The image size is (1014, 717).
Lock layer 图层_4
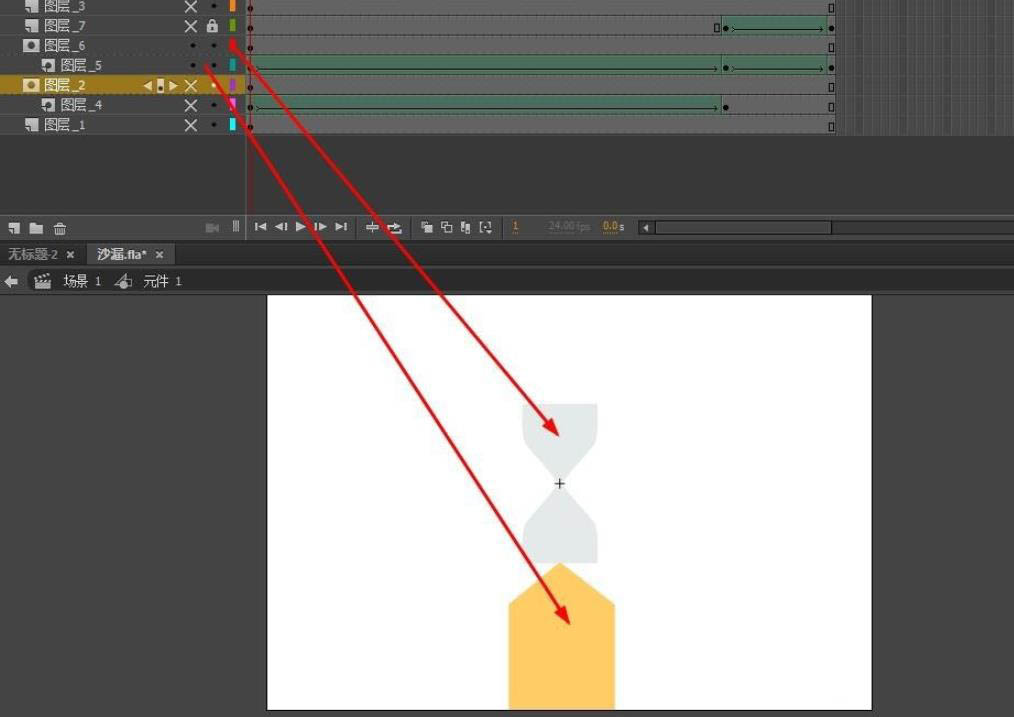pyautogui.click(x=214, y=105)
